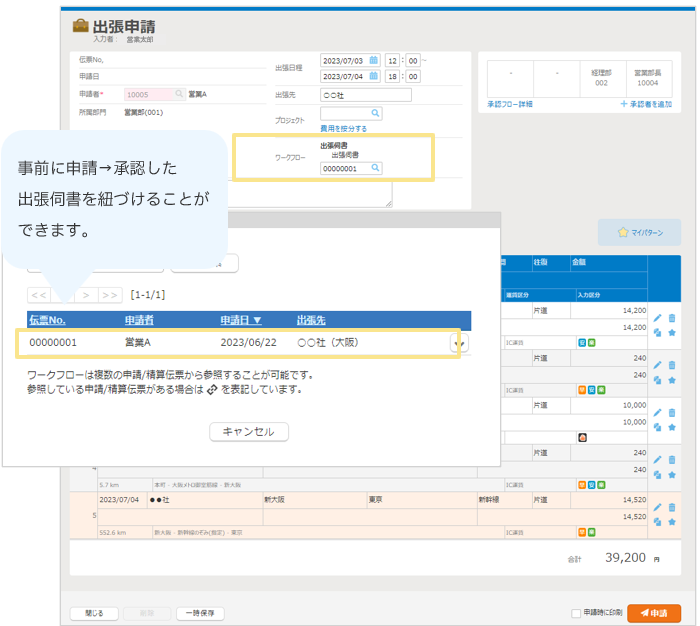Click search icon in 申請者 field
Image resolution: width=700 pixels, height=626 pixels.
pyautogui.click(x=179, y=94)
